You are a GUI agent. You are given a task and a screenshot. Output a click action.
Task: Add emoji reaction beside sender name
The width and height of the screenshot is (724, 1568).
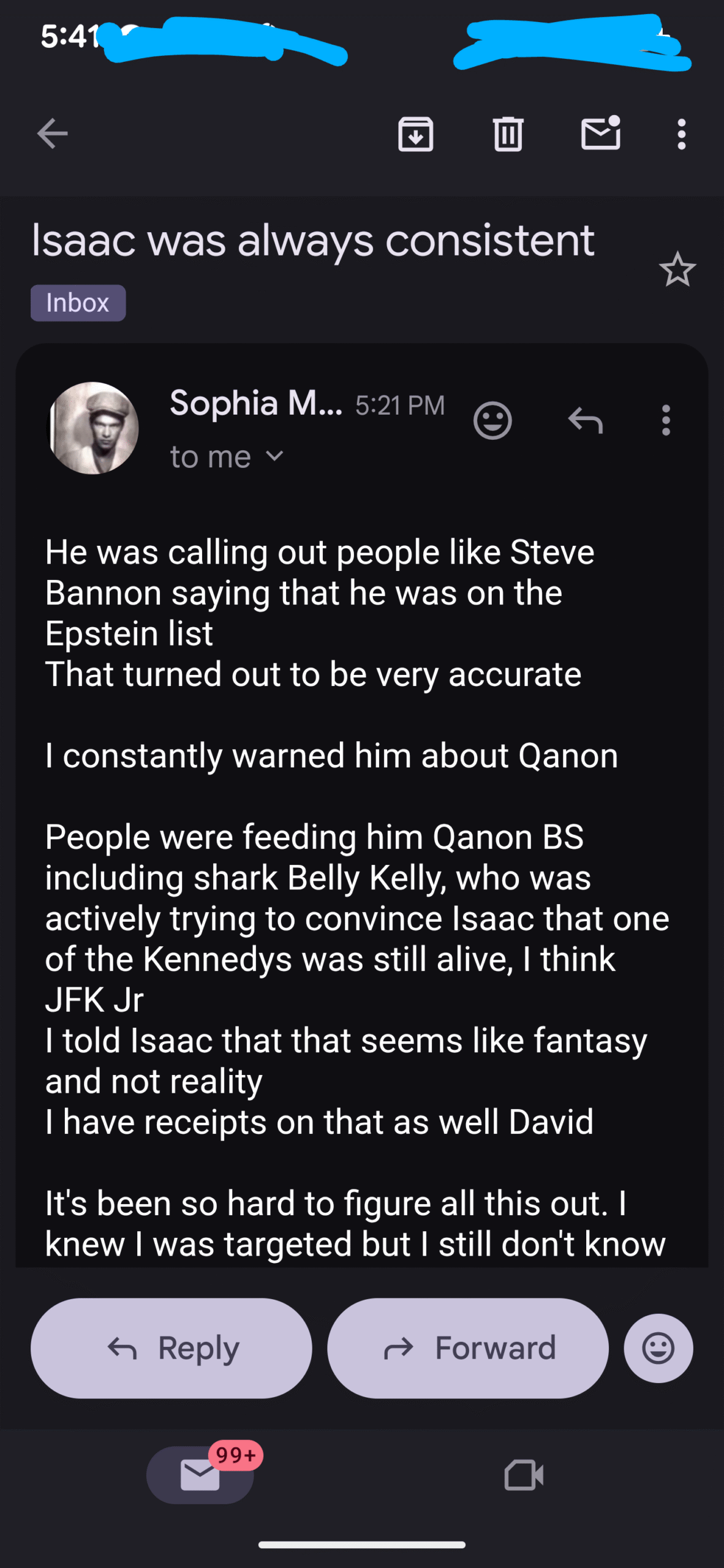(x=492, y=421)
